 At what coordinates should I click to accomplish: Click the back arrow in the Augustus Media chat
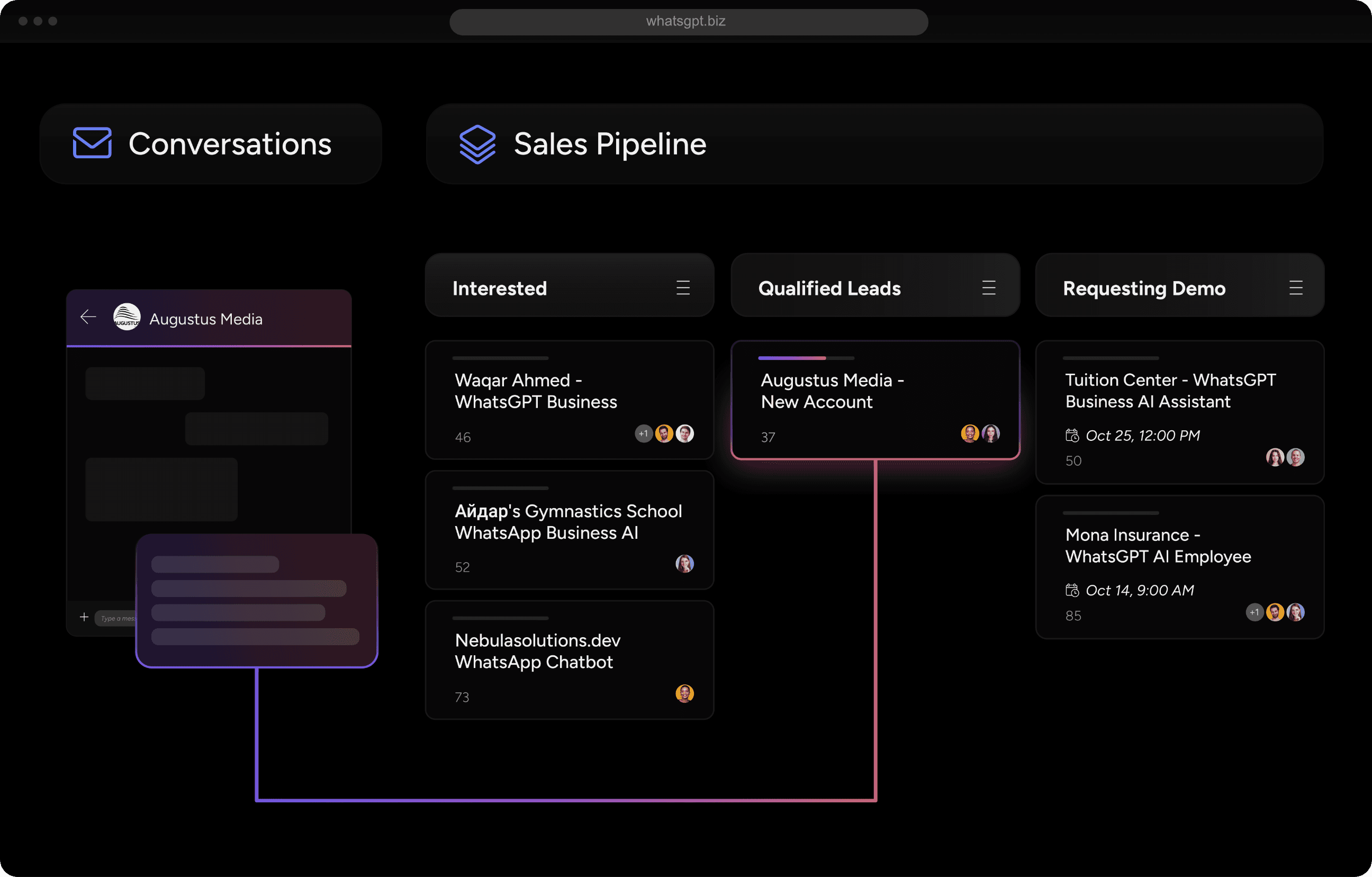88,317
